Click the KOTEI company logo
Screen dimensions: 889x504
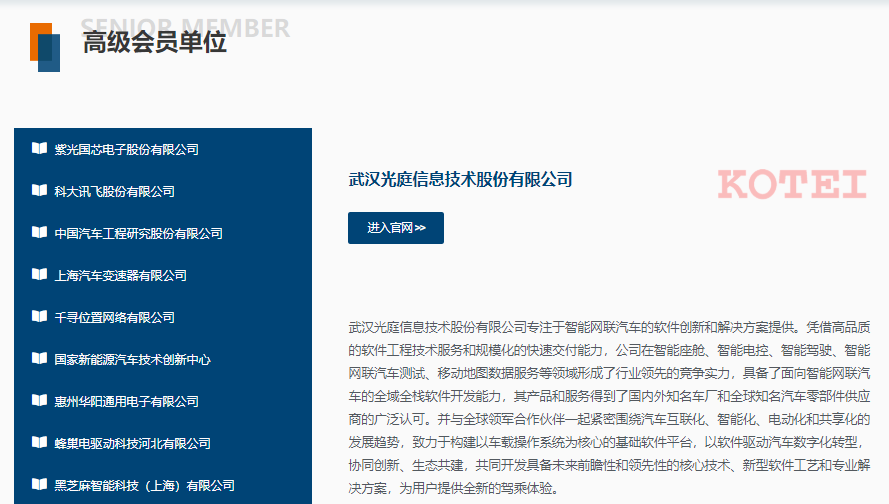coord(792,184)
